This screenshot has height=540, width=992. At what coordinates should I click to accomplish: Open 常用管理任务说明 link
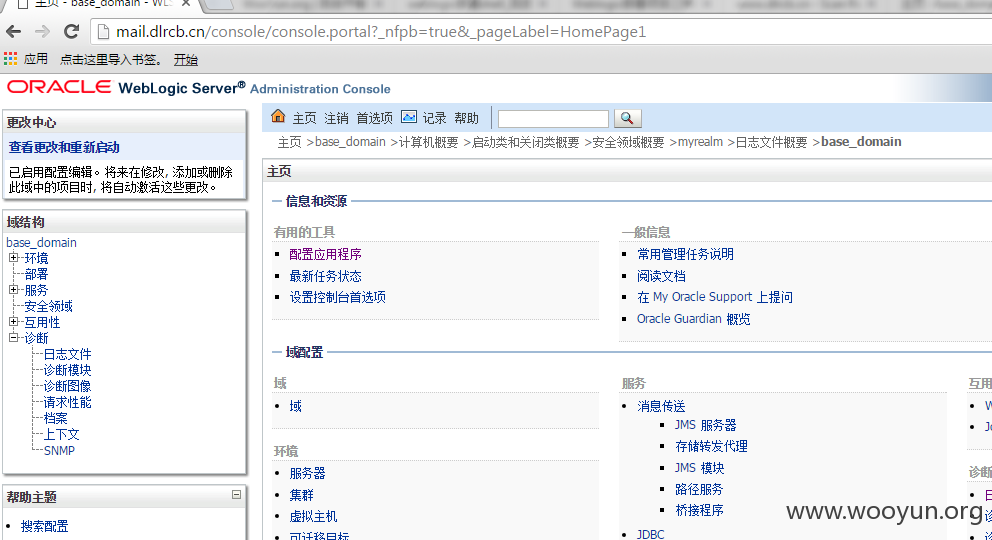point(685,254)
